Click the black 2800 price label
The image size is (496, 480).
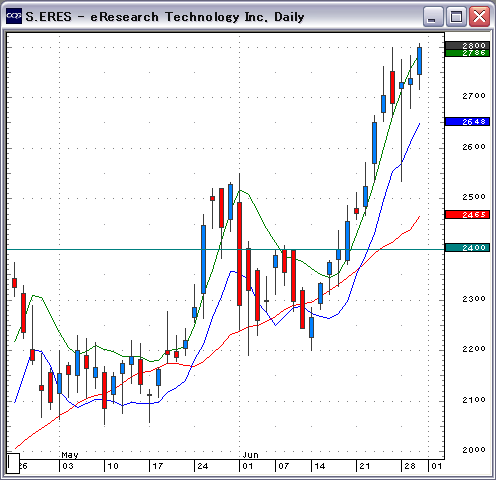tap(467, 45)
